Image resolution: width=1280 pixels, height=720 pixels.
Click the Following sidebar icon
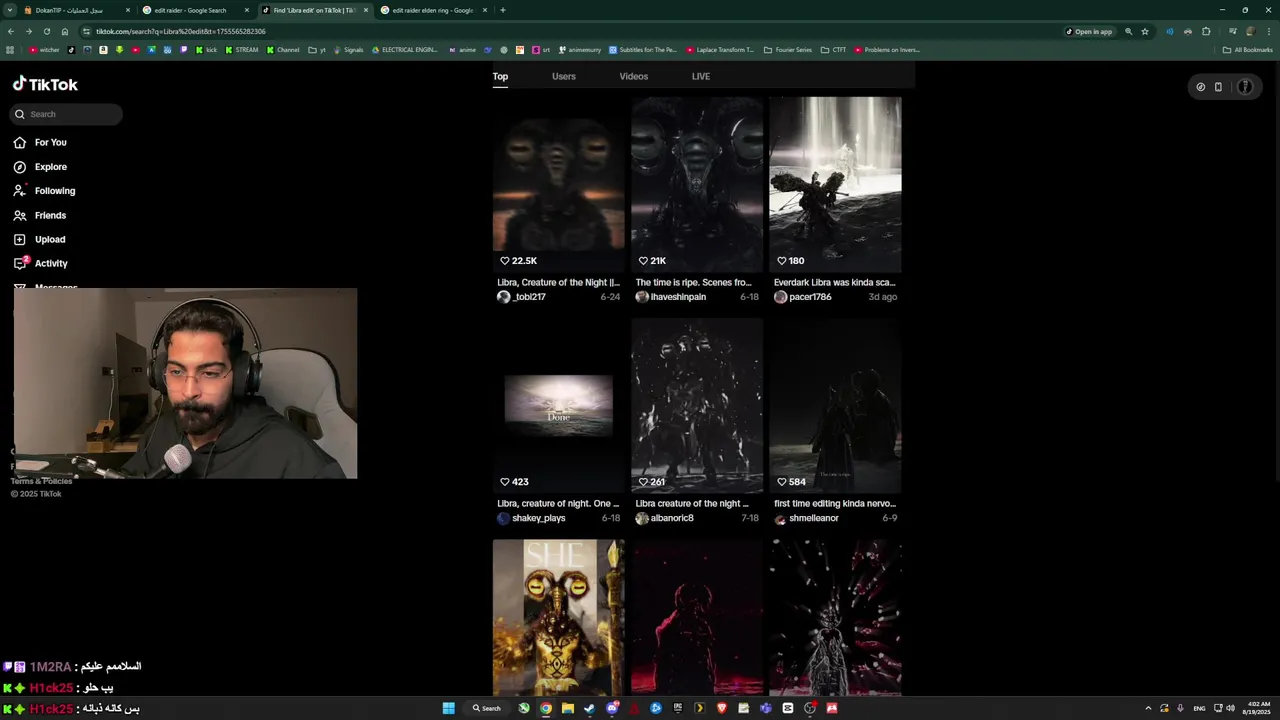pyautogui.click(x=19, y=191)
